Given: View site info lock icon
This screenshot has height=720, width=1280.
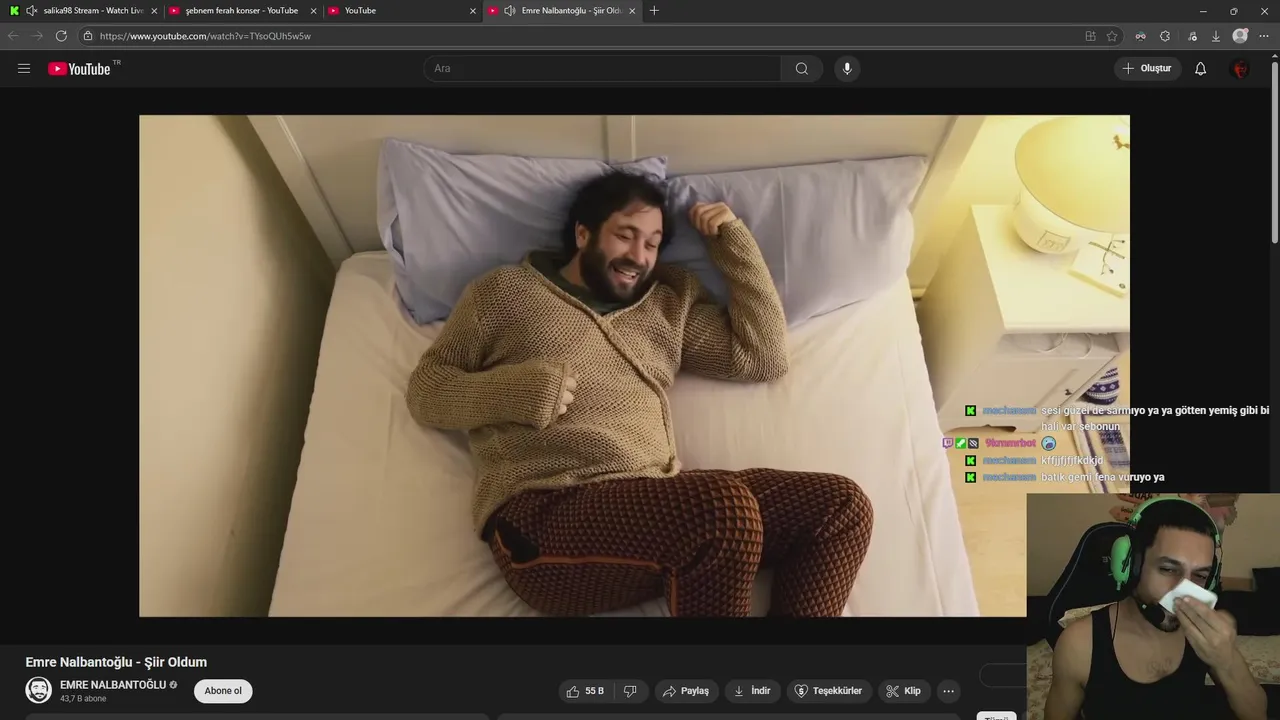Looking at the screenshot, I should (88, 36).
